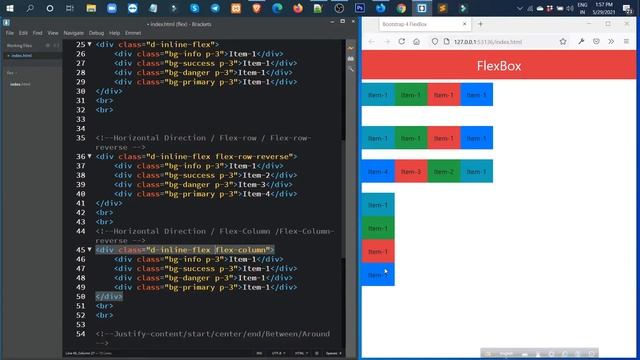
Task: Click the Brackets editor vertical scrollbar
Action: pyautogui.click(x=343, y=198)
